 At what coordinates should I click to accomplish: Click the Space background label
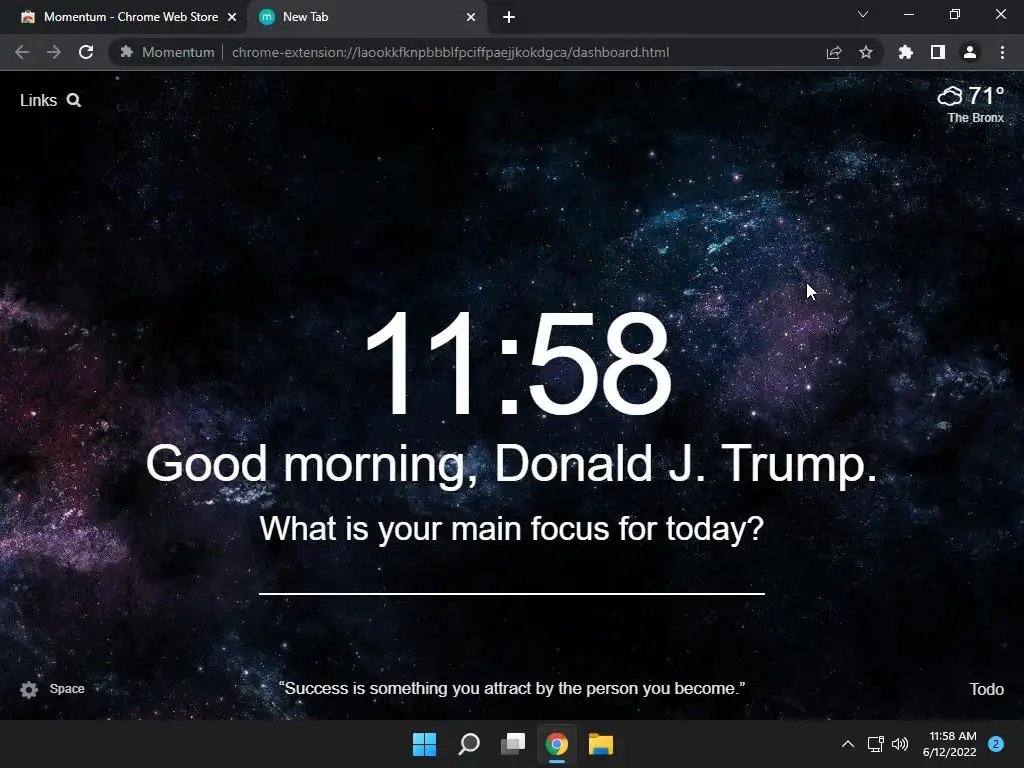[67, 689]
